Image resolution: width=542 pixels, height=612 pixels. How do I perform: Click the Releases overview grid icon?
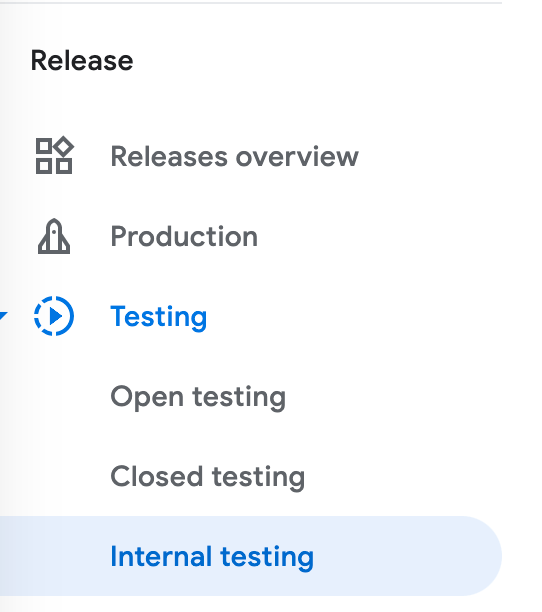(x=54, y=155)
